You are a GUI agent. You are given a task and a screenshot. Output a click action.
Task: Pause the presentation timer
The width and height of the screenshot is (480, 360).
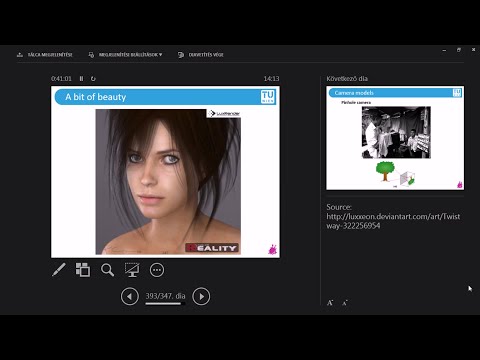coord(81,79)
